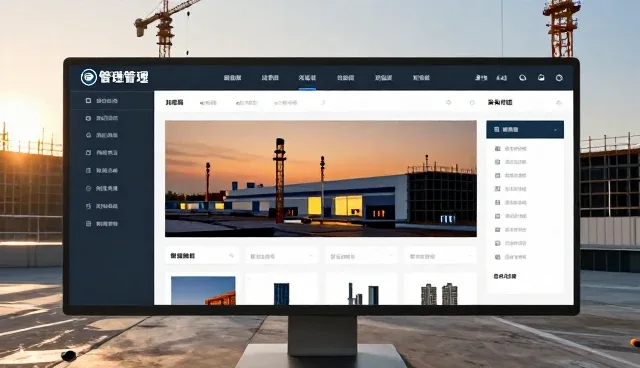Open the bold-labeled dropdown above the orange building thumbnail
The image size is (640, 368).
202,256
